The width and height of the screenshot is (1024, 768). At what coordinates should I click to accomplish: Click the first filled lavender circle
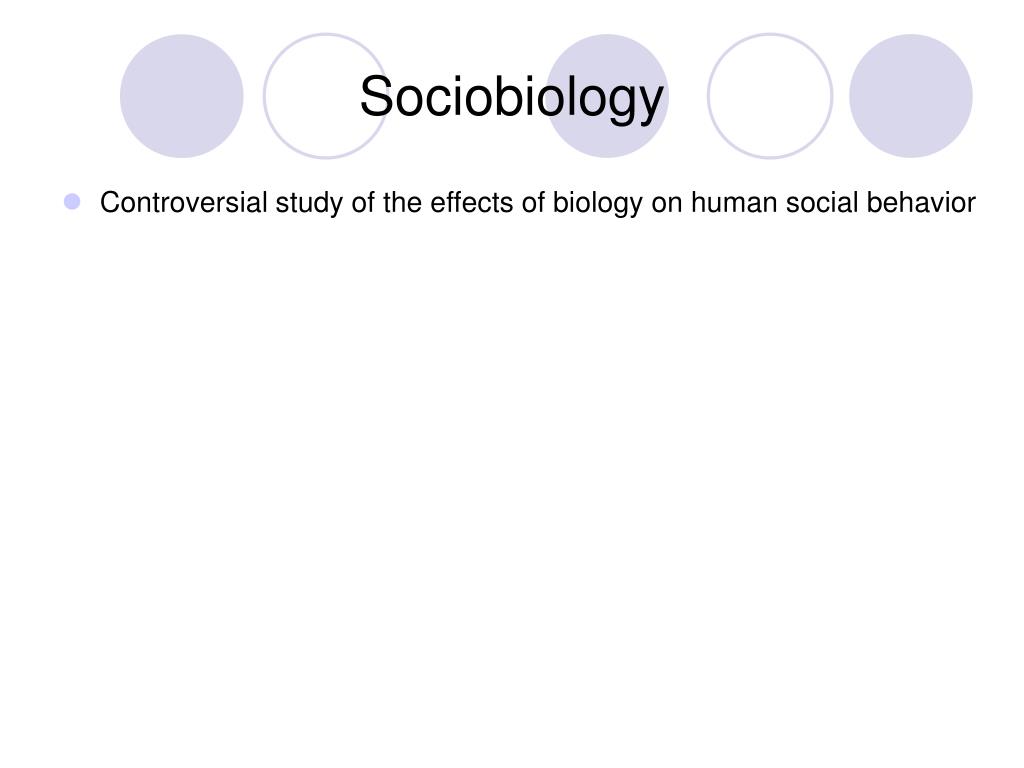(182, 96)
